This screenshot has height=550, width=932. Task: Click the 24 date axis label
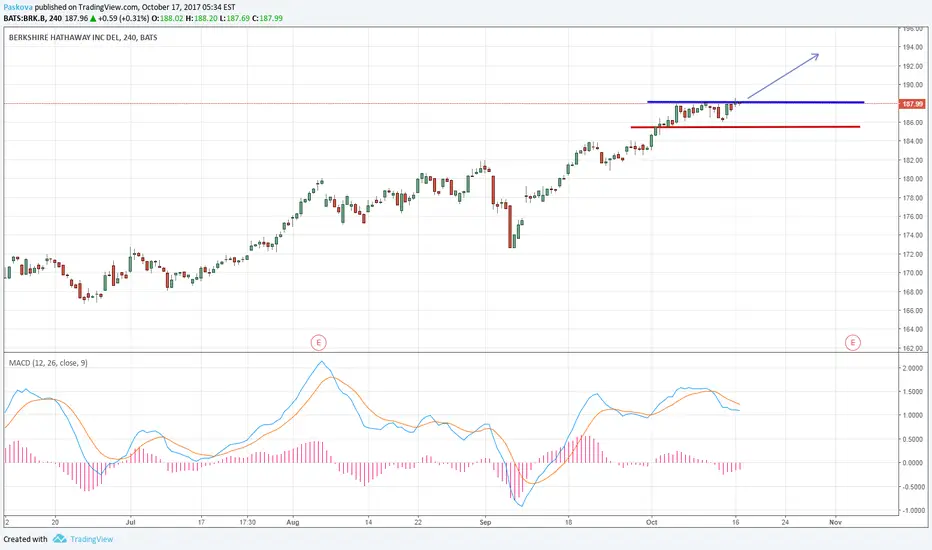pos(785,523)
